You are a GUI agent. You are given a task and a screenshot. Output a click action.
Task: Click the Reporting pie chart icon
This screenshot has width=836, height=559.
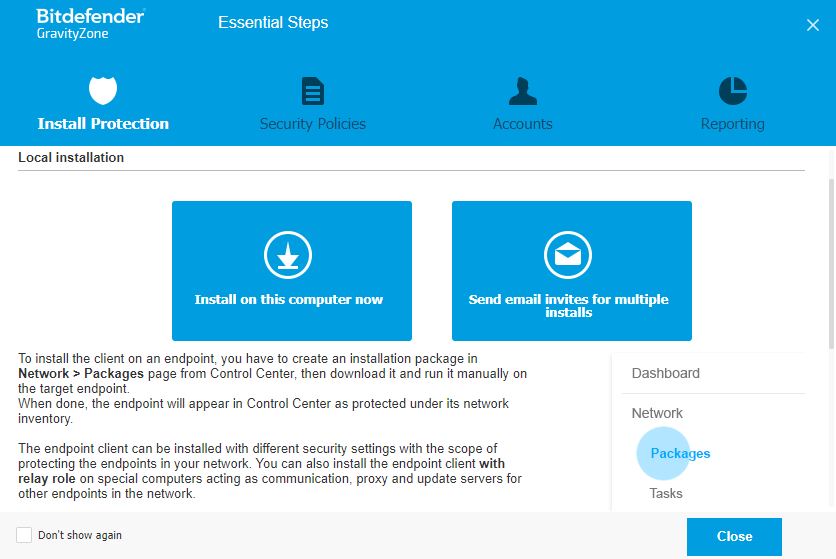733,91
